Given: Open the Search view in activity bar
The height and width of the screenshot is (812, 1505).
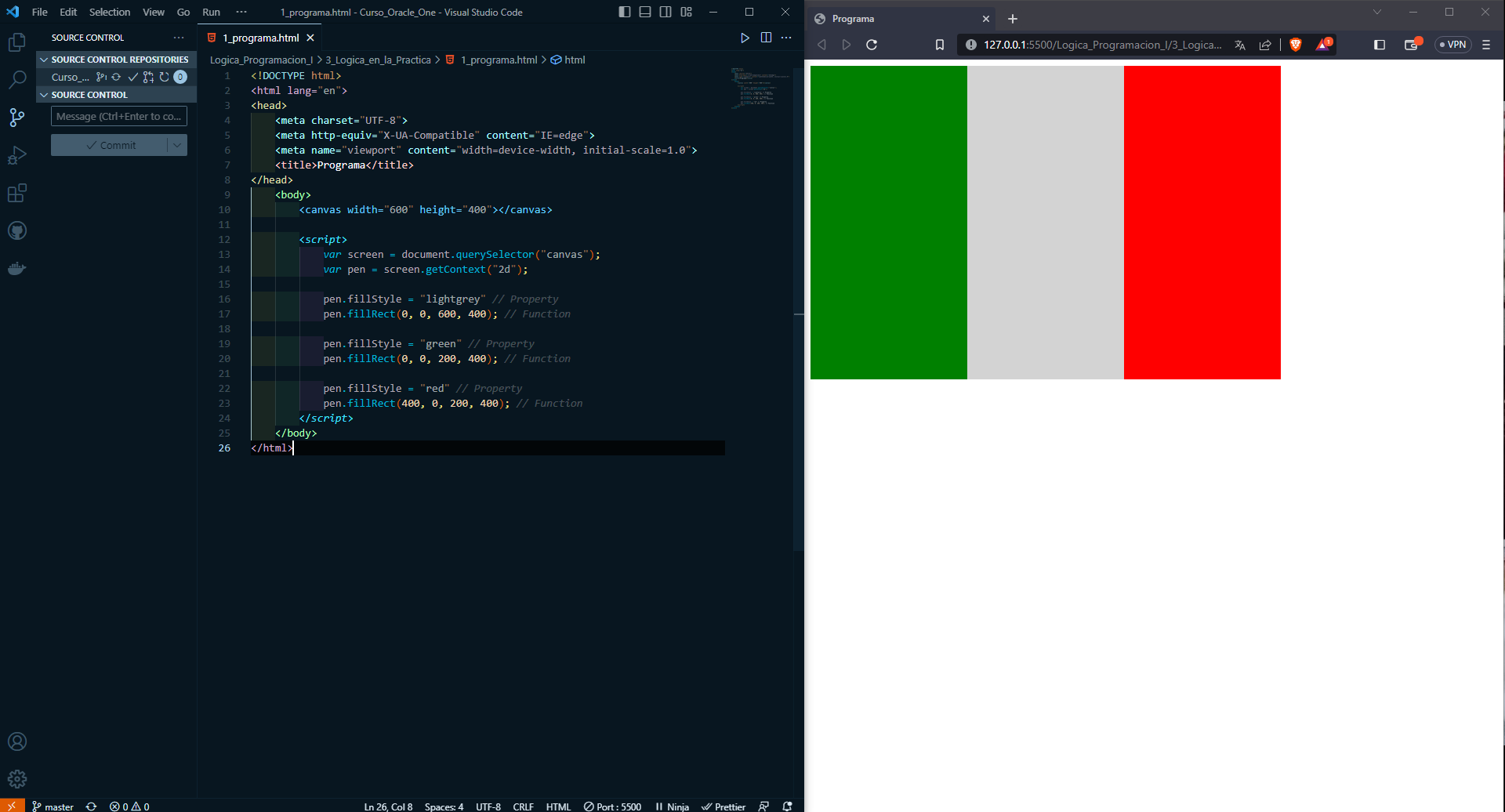Looking at the screenshot, I should tap(17, 79).
